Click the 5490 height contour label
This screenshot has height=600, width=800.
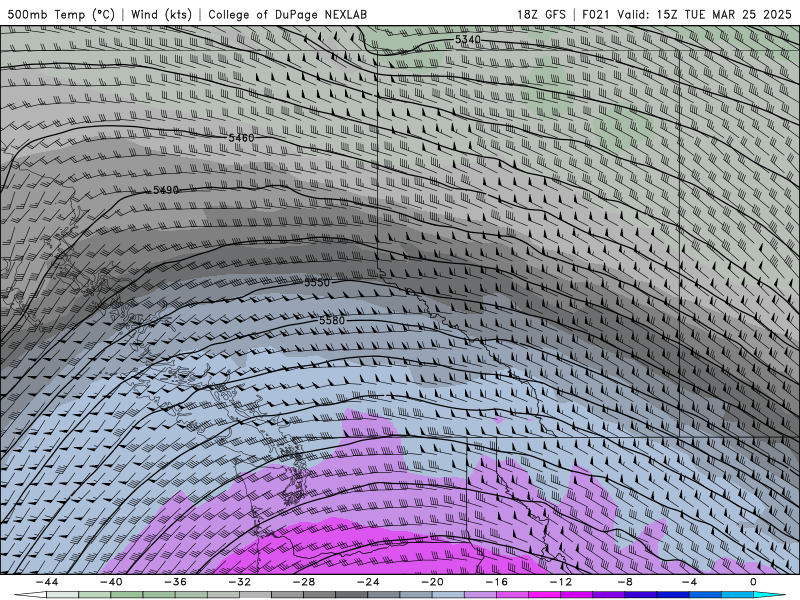point(166,190)
